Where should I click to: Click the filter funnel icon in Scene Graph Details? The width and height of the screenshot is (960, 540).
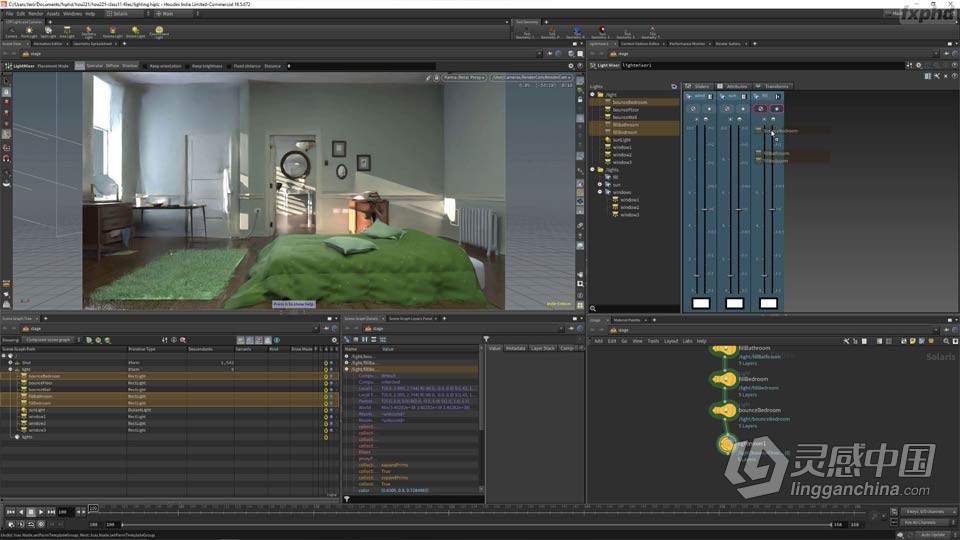pos(486,339)
